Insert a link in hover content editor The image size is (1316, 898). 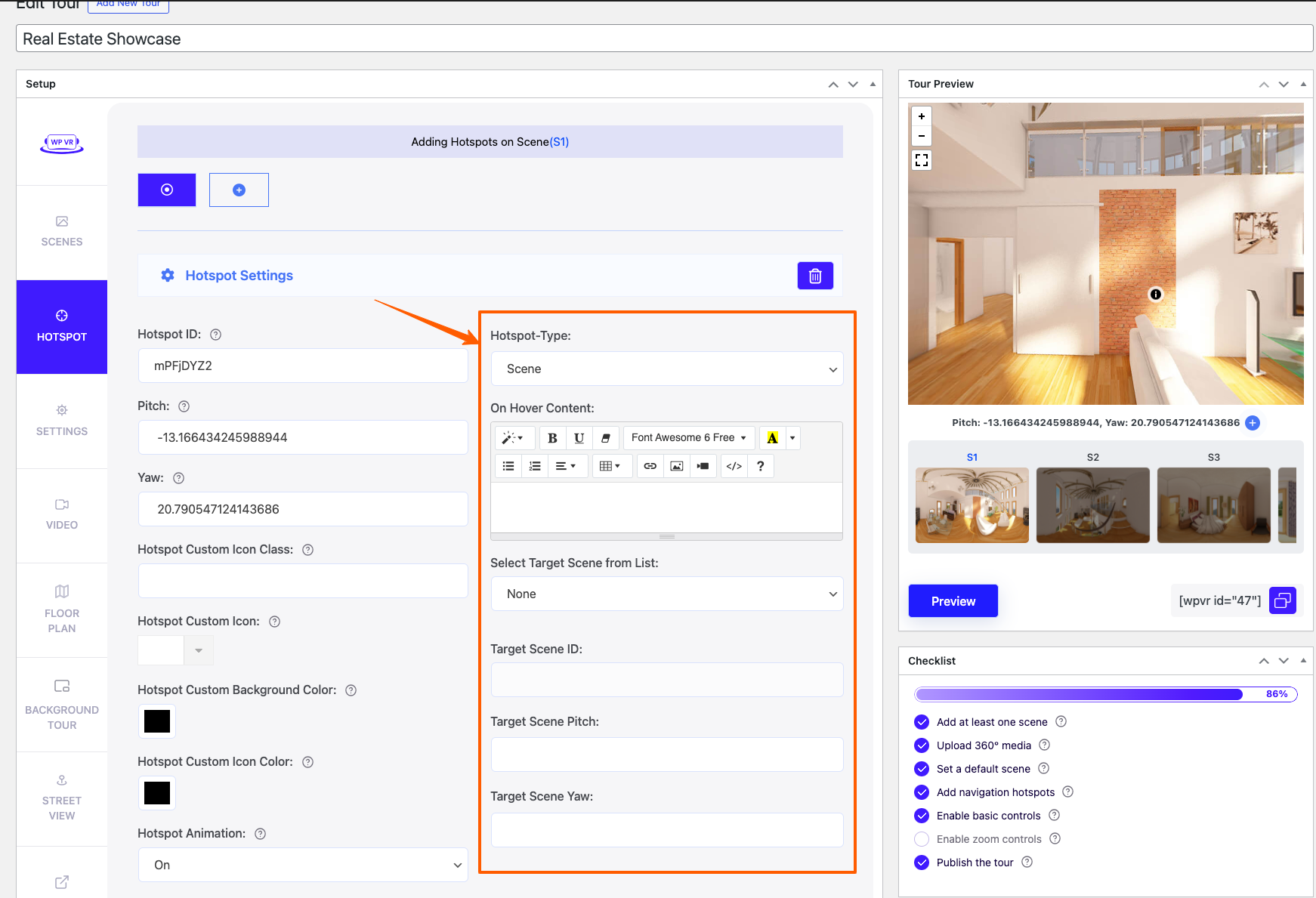click(650, 466)
